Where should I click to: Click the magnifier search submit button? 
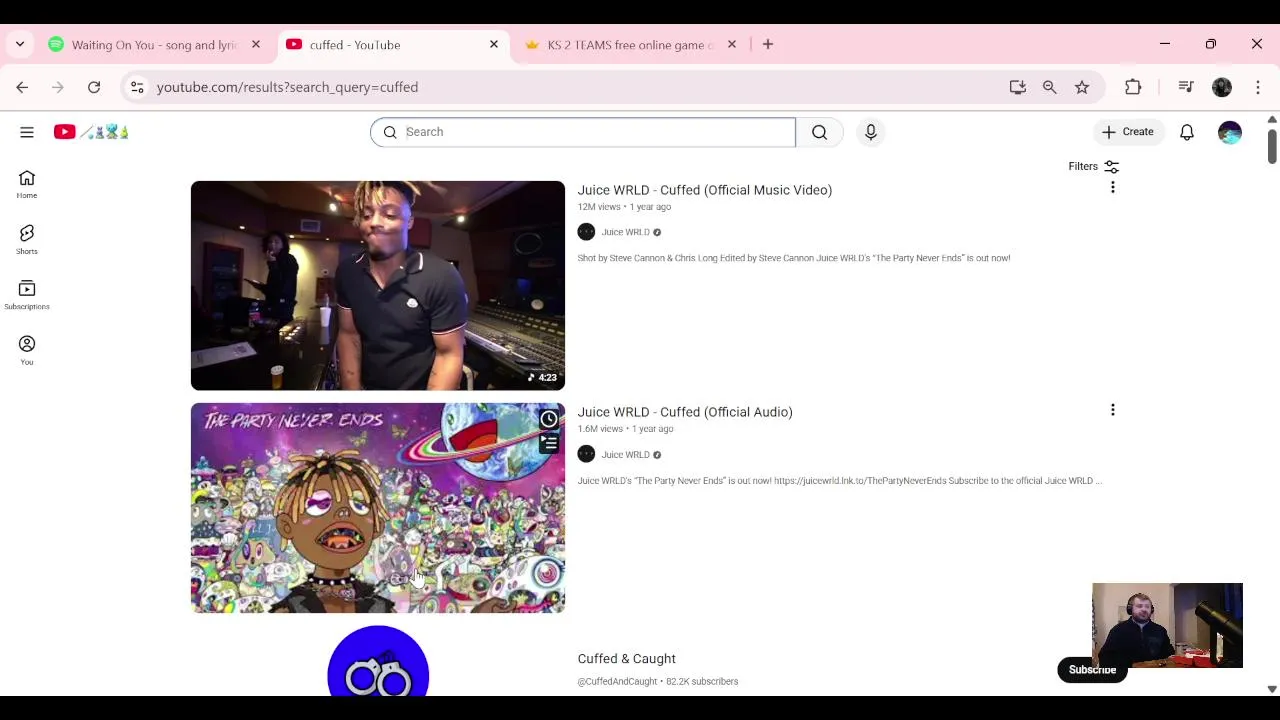(819, 132)
